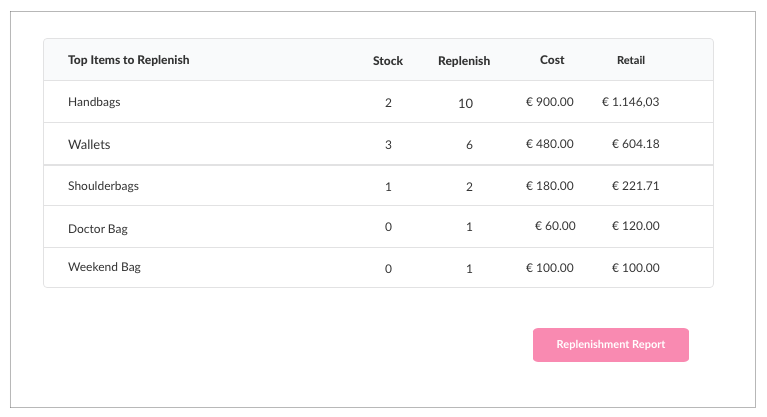Click the Replenishment Report button
This screenshot has width=767, height=417.
pos(610,345)
